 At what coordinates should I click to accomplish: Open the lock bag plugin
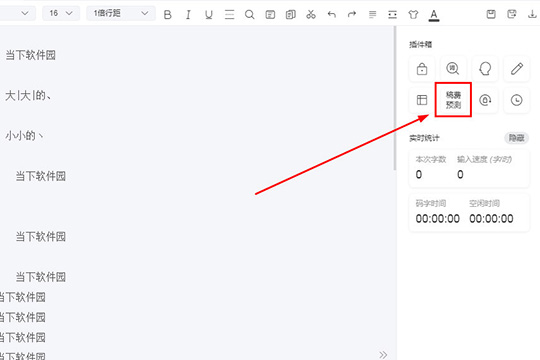click(422, 69)
